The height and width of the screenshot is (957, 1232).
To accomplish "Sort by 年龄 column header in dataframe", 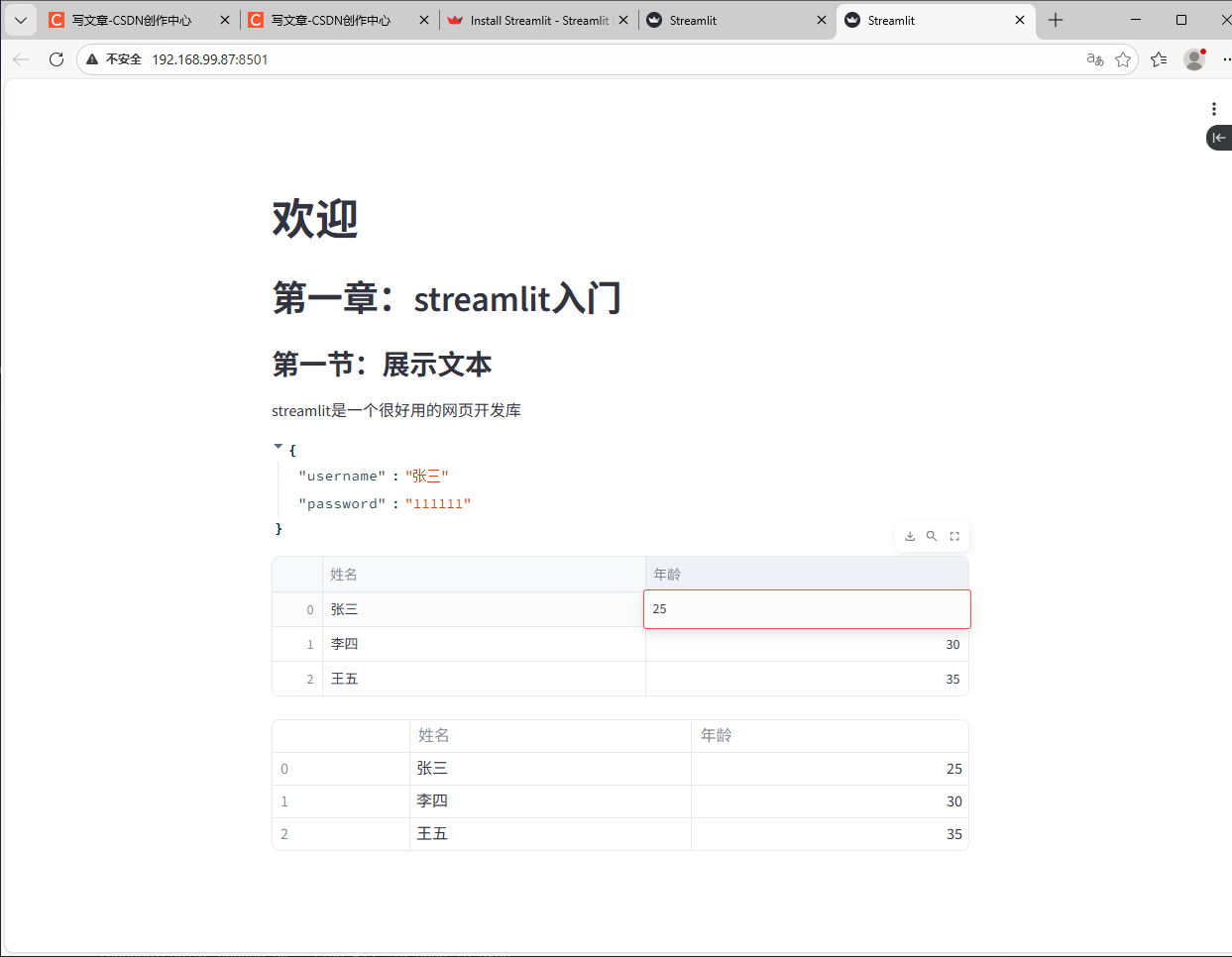I will tap(807, 575).
